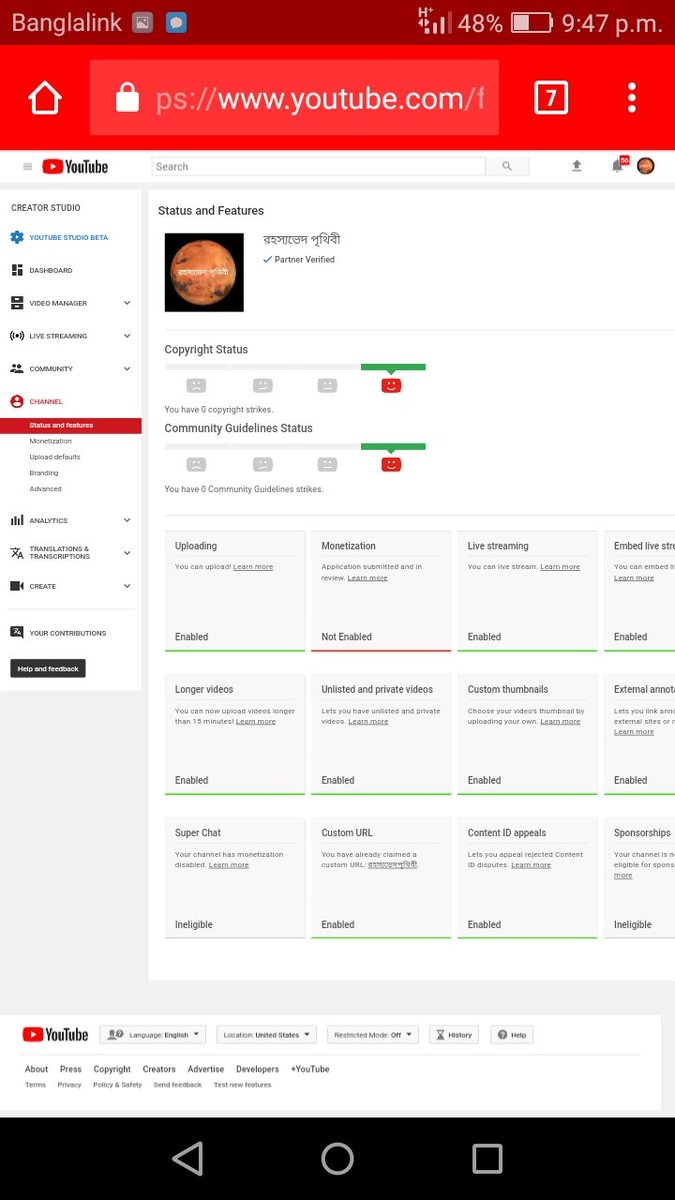
Task: Click the red Channel person icon
Action: click(x=17, y=401)
